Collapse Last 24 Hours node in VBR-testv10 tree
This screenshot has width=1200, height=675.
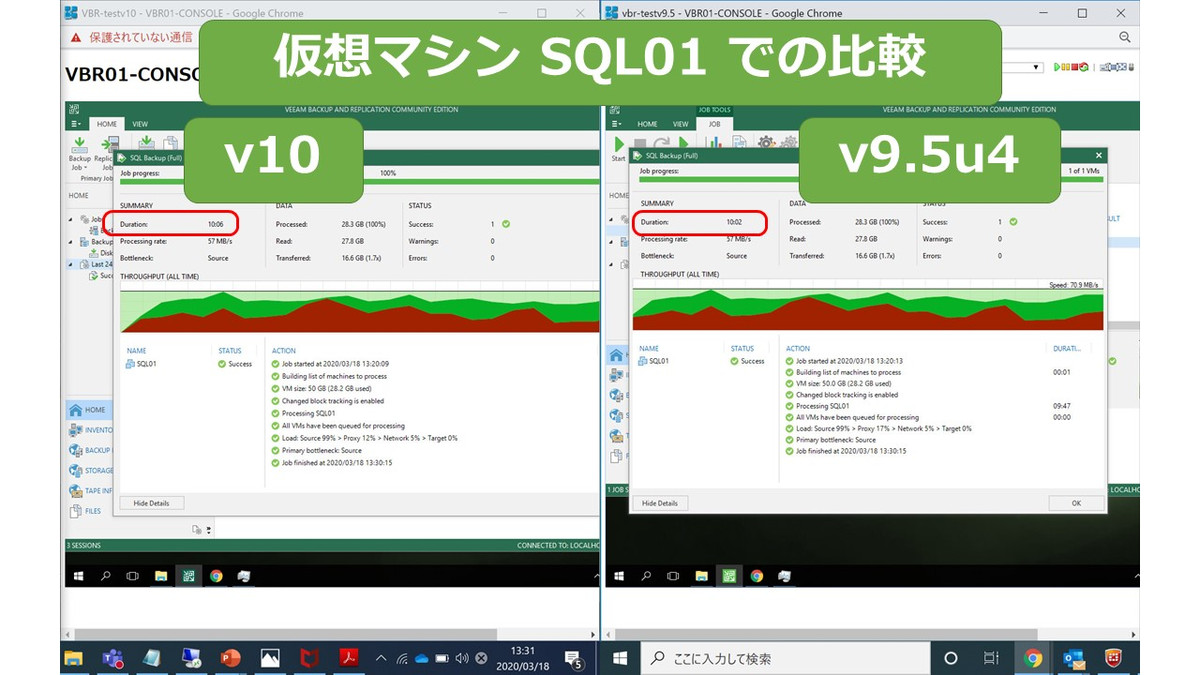coord(70,264)
